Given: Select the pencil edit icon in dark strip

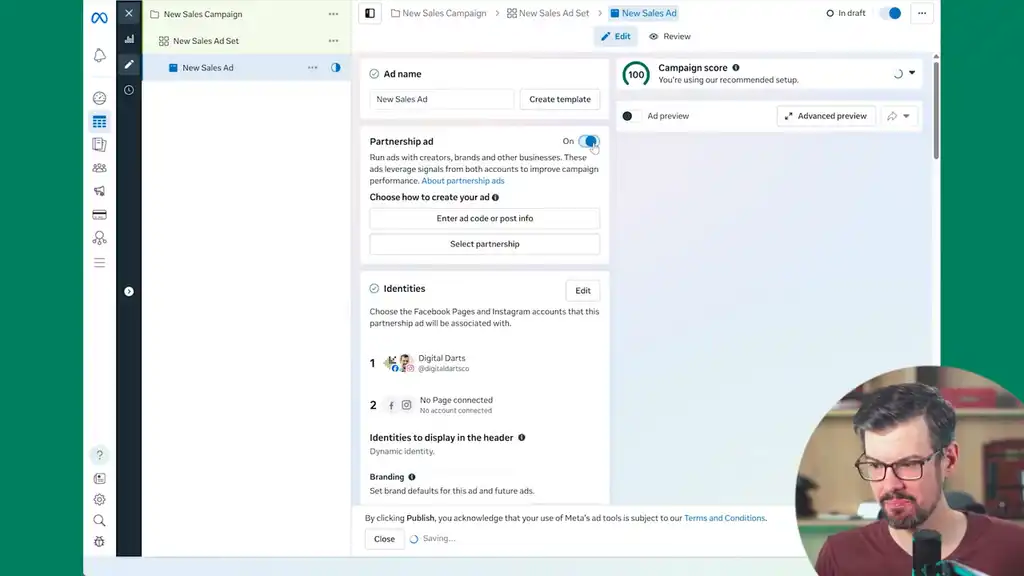Looking at the screenshot, I should click(129, 64).
